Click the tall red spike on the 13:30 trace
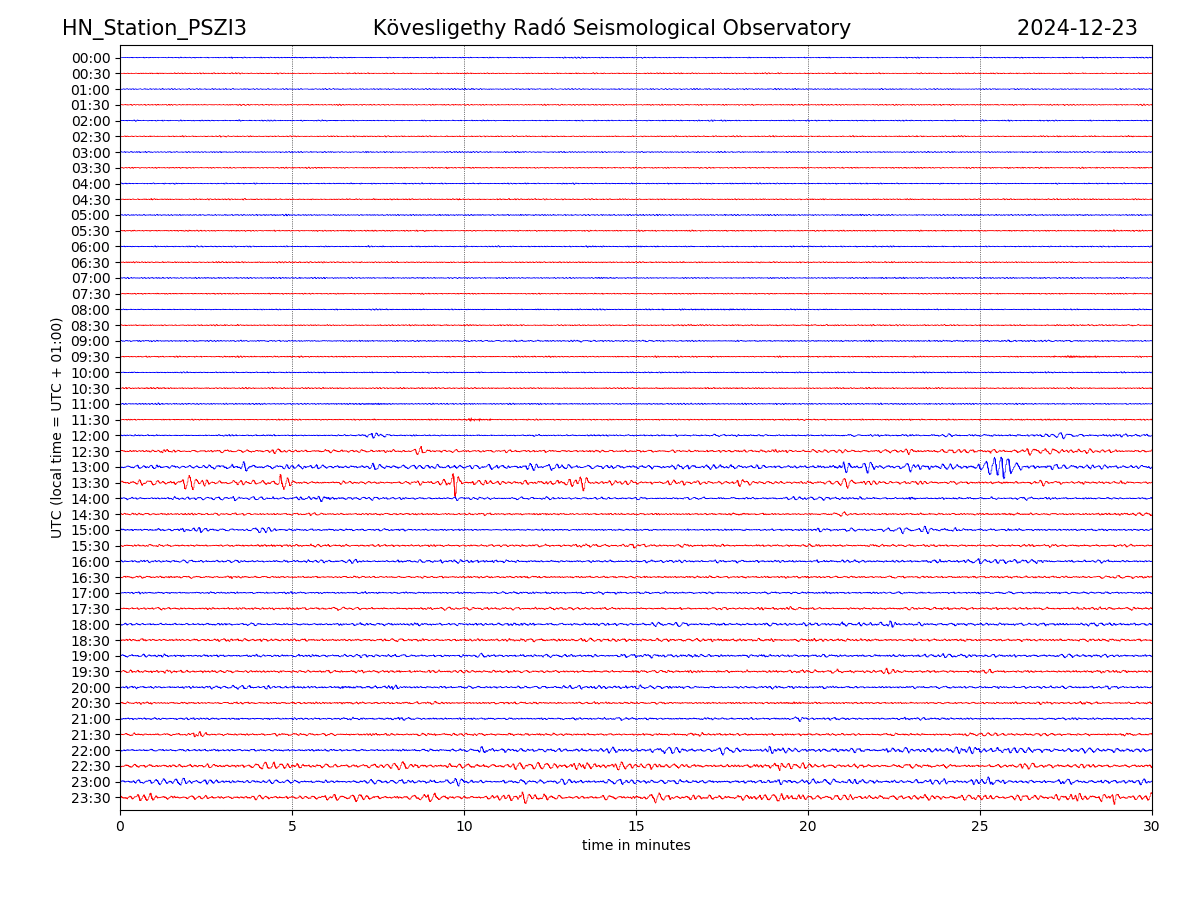1200x900 pixels. pos(455,485)
